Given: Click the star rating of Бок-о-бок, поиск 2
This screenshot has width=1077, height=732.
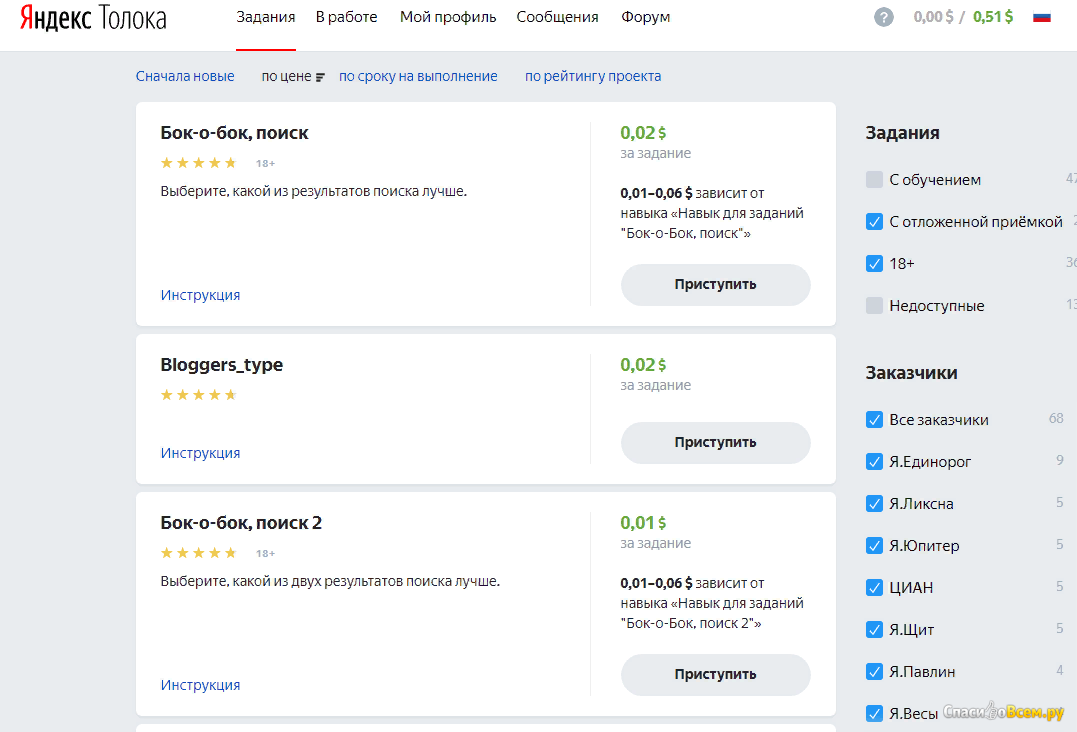Looking at the screenshot, I should click(199, 553).
